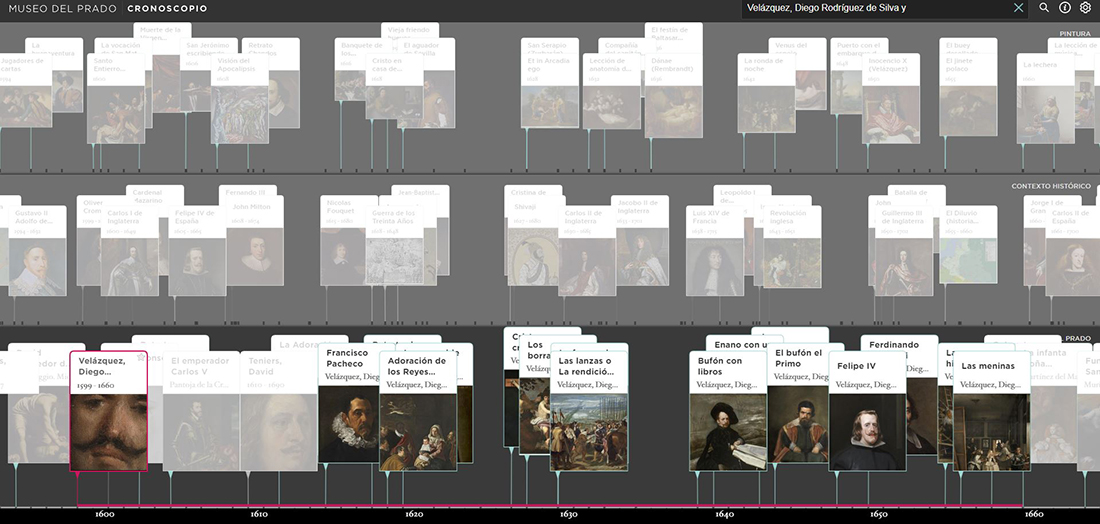Screen dimensions: 1100x524
Task: Jump to year 1650 on timeline
Action: [878, 515]
